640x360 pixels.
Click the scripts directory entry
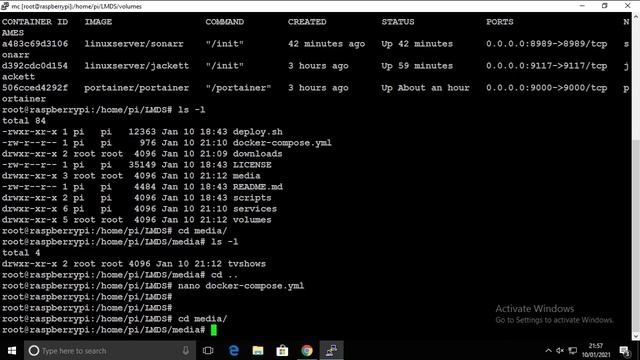252,198
